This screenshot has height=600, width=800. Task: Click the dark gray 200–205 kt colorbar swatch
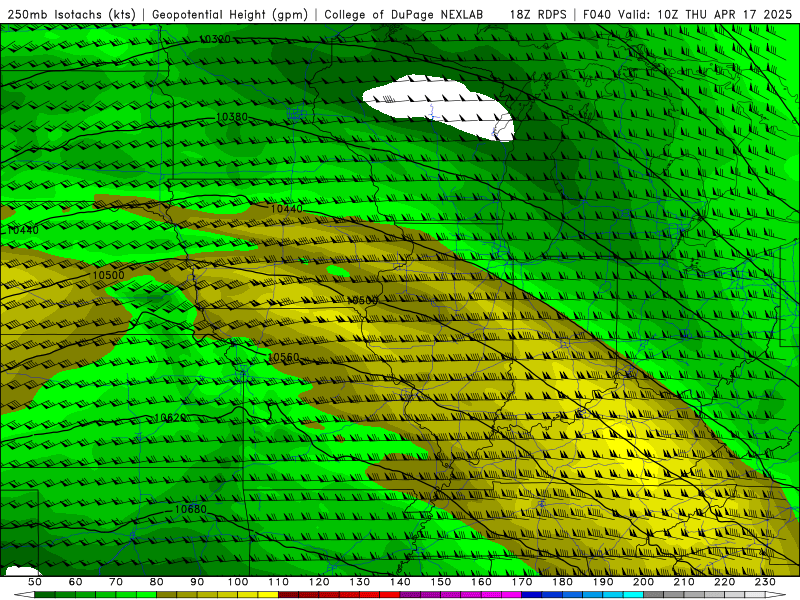tap(654, 594)
